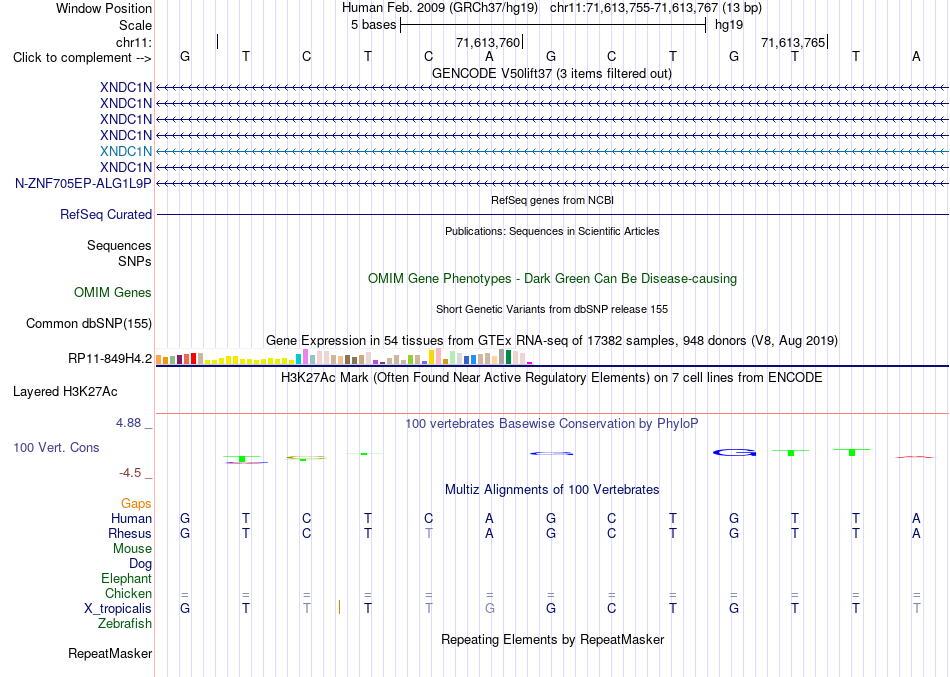Open the Repeating Elements by RepeatMasker title
The width and height of the screenshot is (950, 677).
[x=552, y=640]
